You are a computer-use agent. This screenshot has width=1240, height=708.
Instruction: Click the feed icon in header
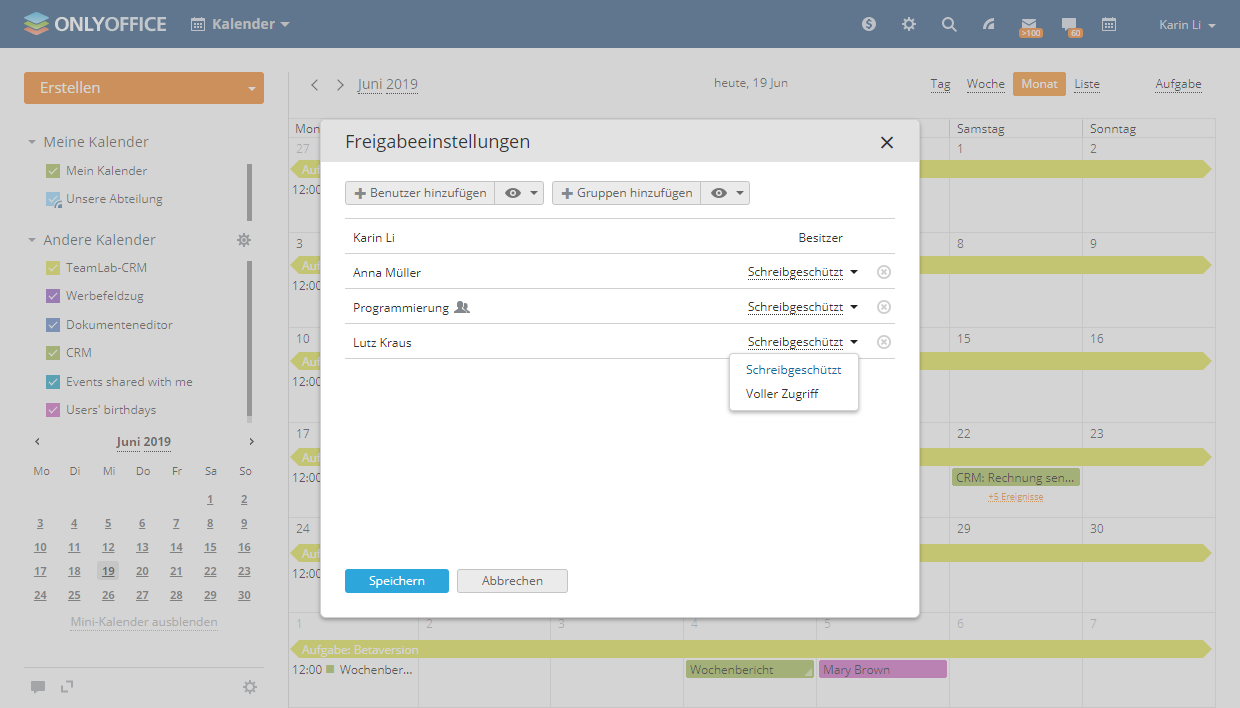pyautogui.click(x=989, y=25)
